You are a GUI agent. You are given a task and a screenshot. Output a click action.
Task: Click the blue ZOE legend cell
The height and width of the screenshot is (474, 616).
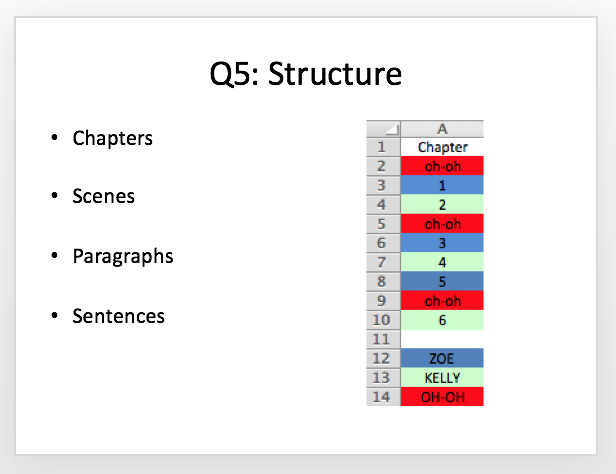442,358
